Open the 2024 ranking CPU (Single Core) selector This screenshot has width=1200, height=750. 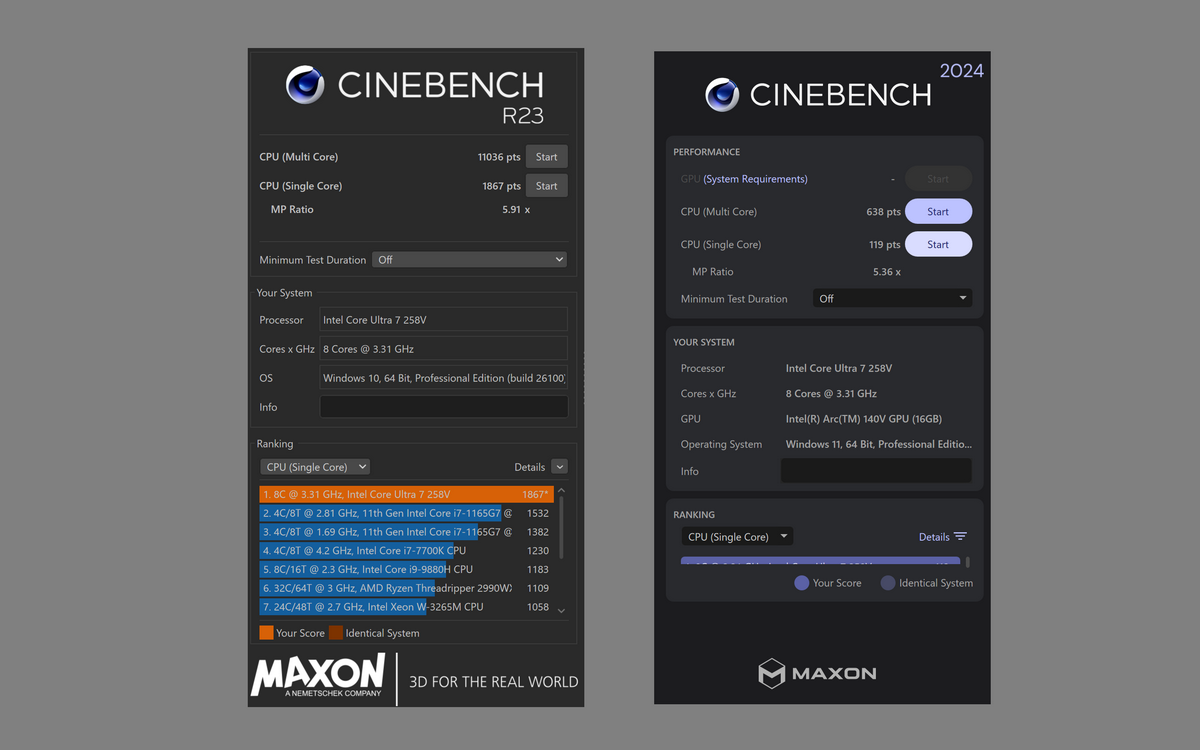[738, 537]
